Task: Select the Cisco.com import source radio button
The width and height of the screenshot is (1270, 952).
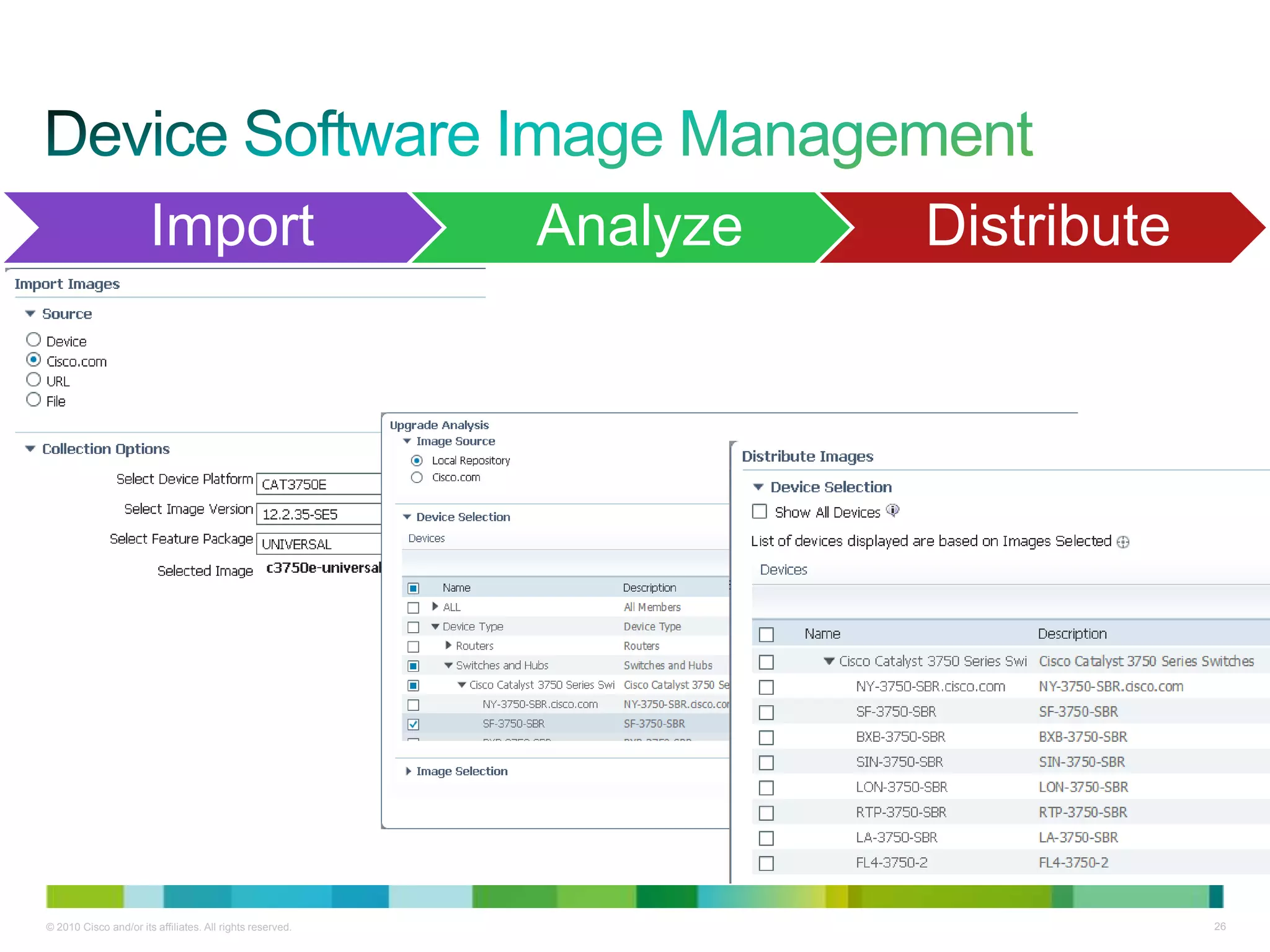Action: (x=33, y=359)
